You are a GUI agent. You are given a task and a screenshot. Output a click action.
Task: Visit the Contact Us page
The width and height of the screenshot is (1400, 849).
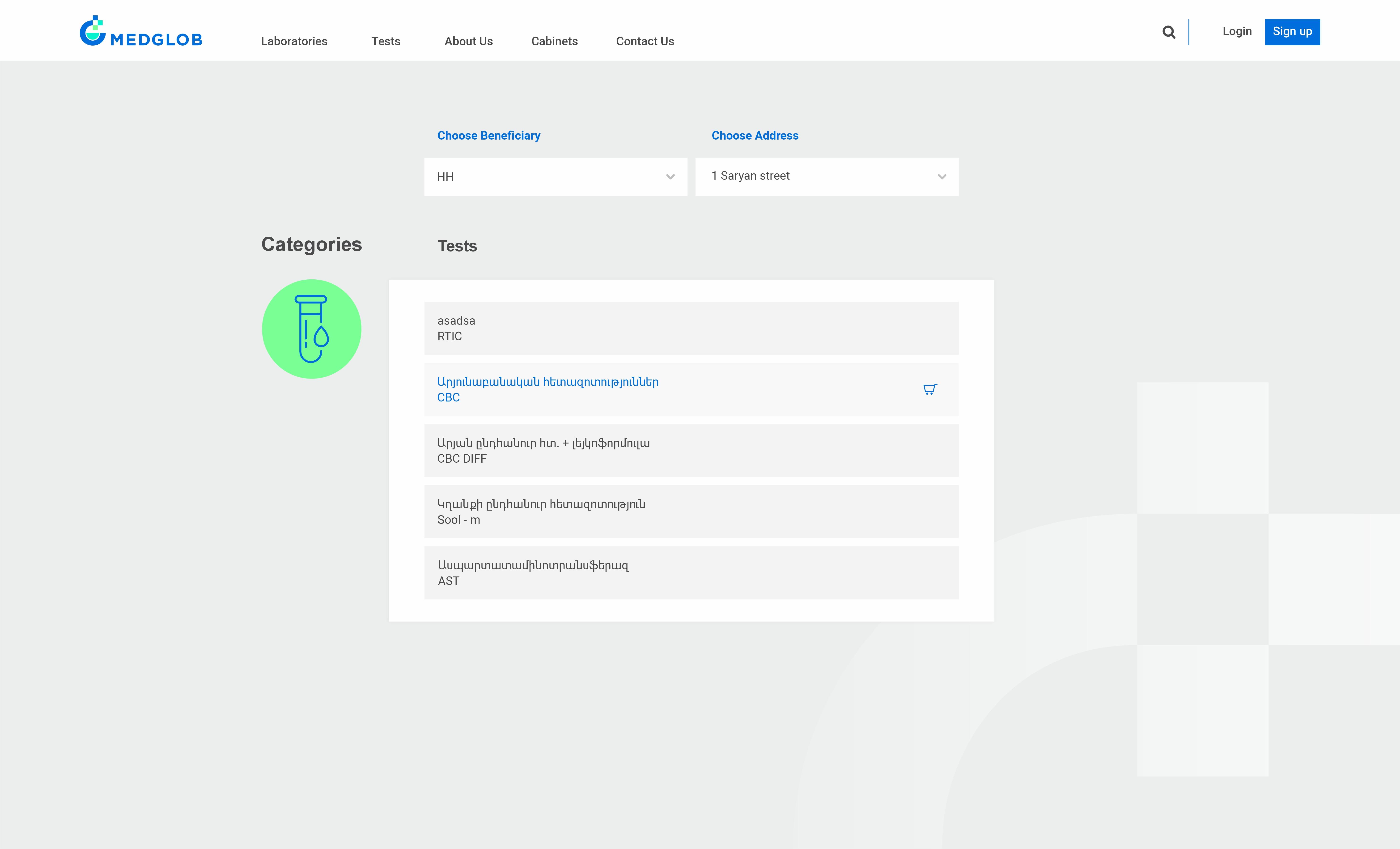(645, 42)
